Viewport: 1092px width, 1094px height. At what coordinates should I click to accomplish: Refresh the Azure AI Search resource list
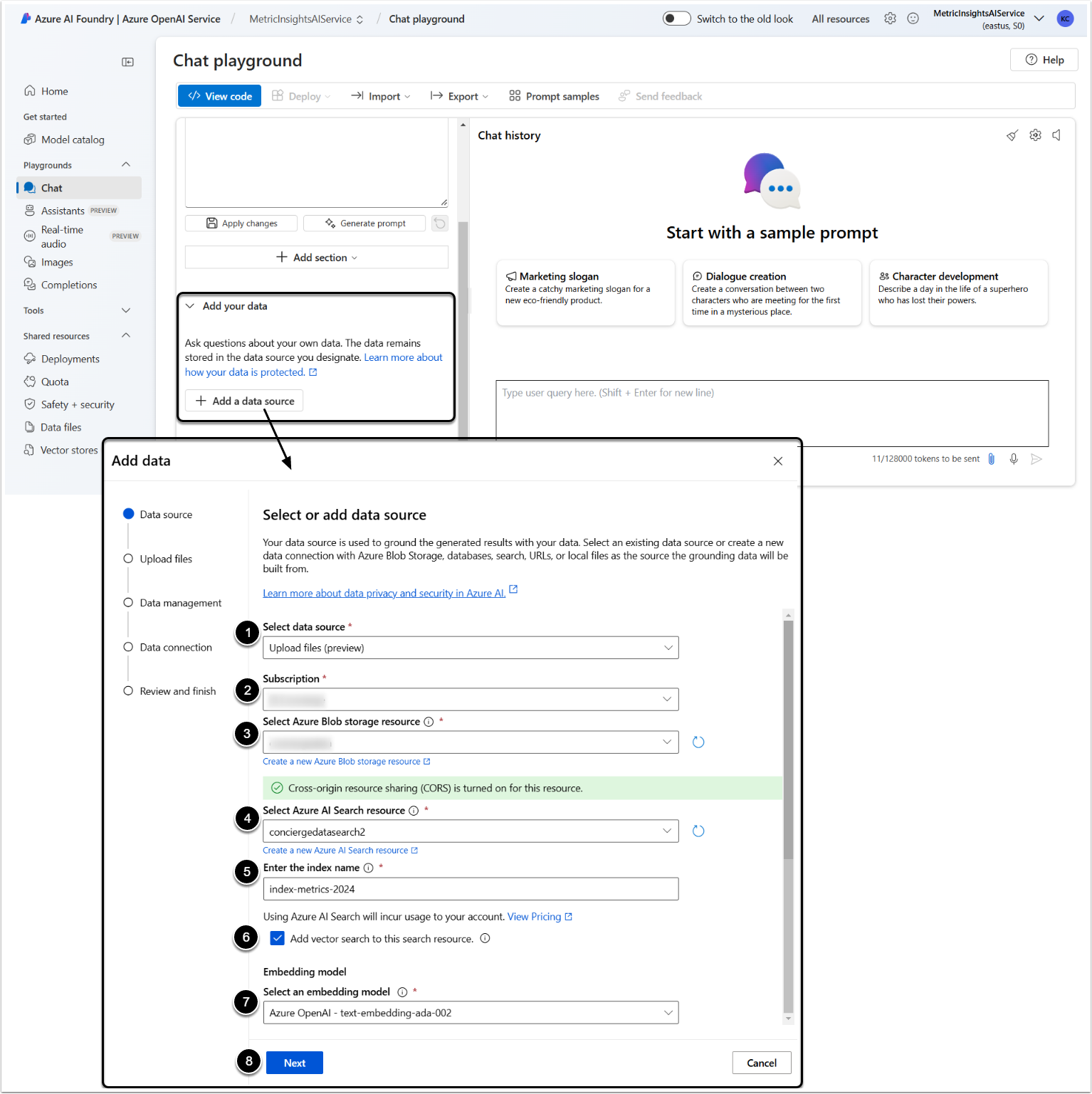(698, 831)
